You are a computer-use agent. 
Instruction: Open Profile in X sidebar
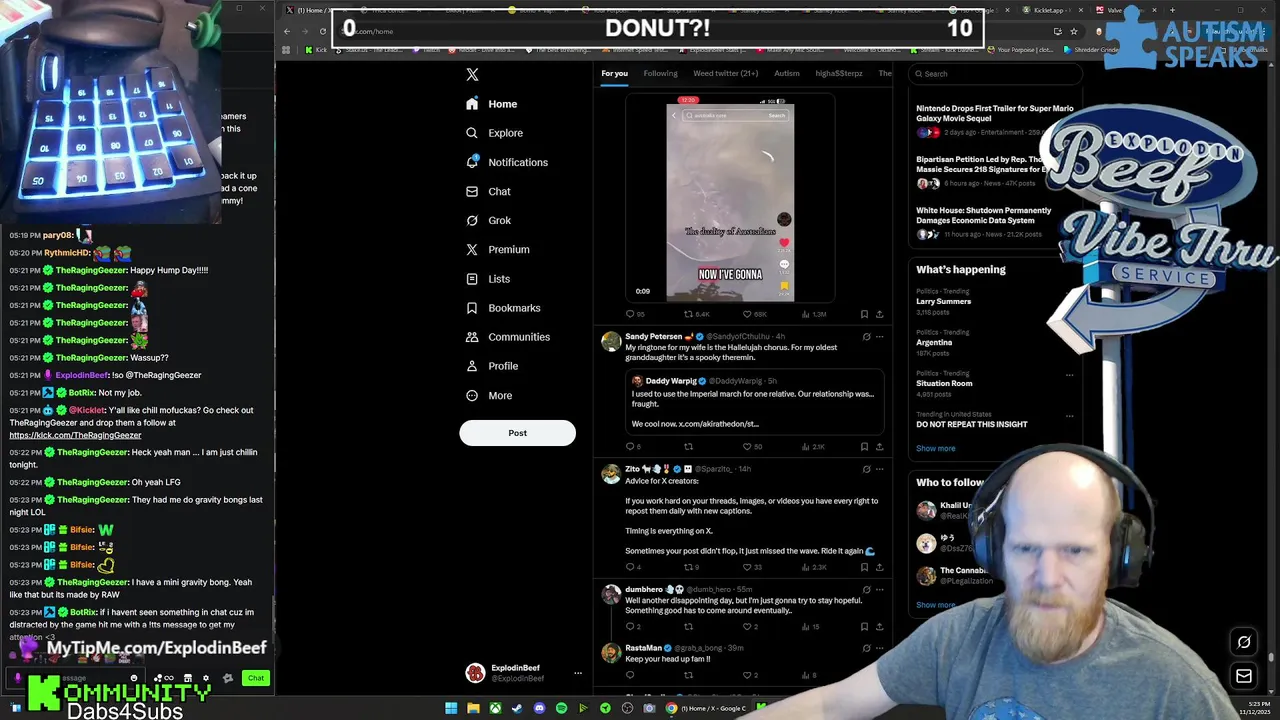(x=491, y=366)
